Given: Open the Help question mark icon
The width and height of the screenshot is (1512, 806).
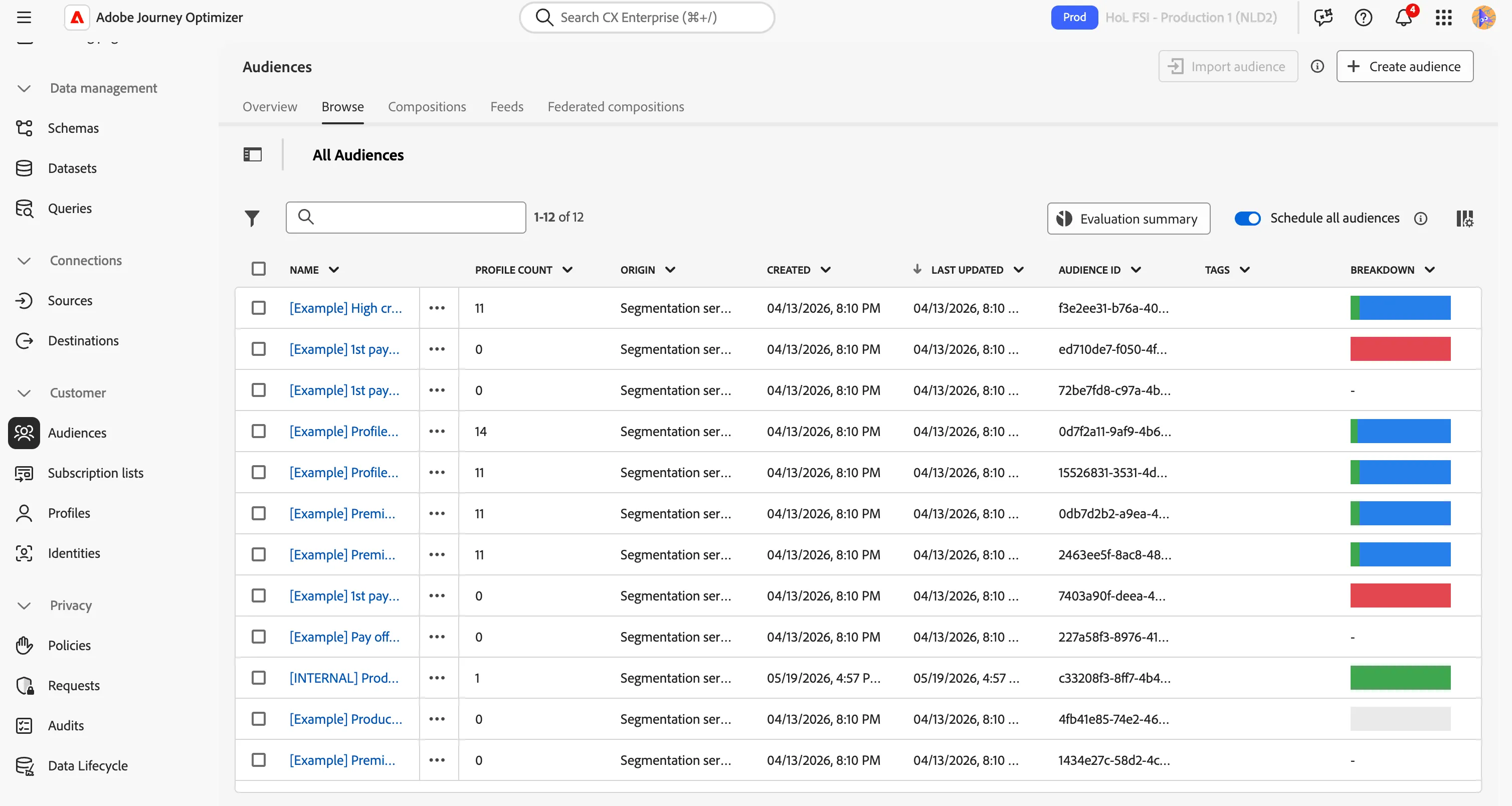Looking at the screenshot, I should tap(1363, 18).
